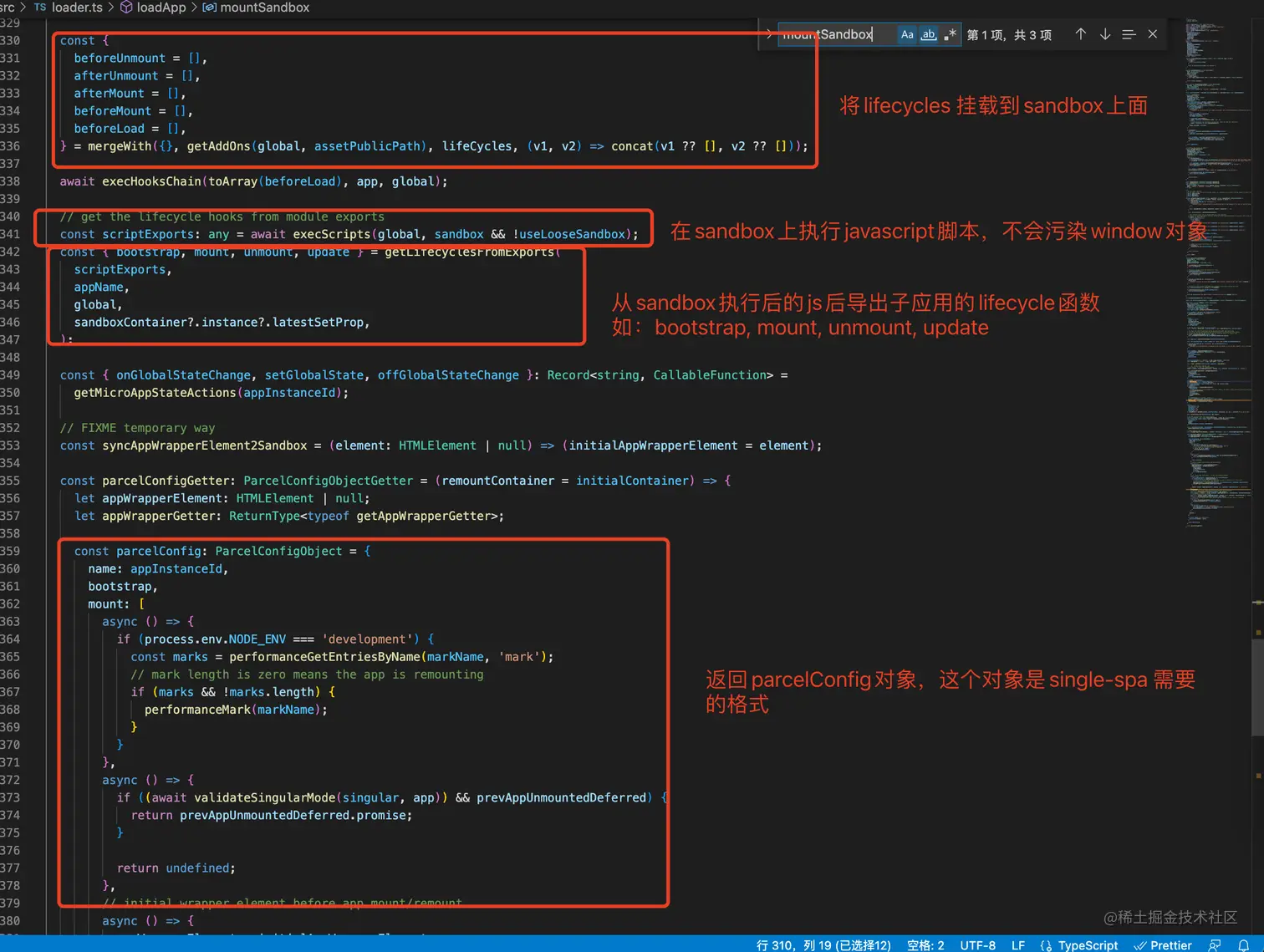Toggle find in selection icon
Viewport: 1264px width, 952px height.
coord(1129,34)
